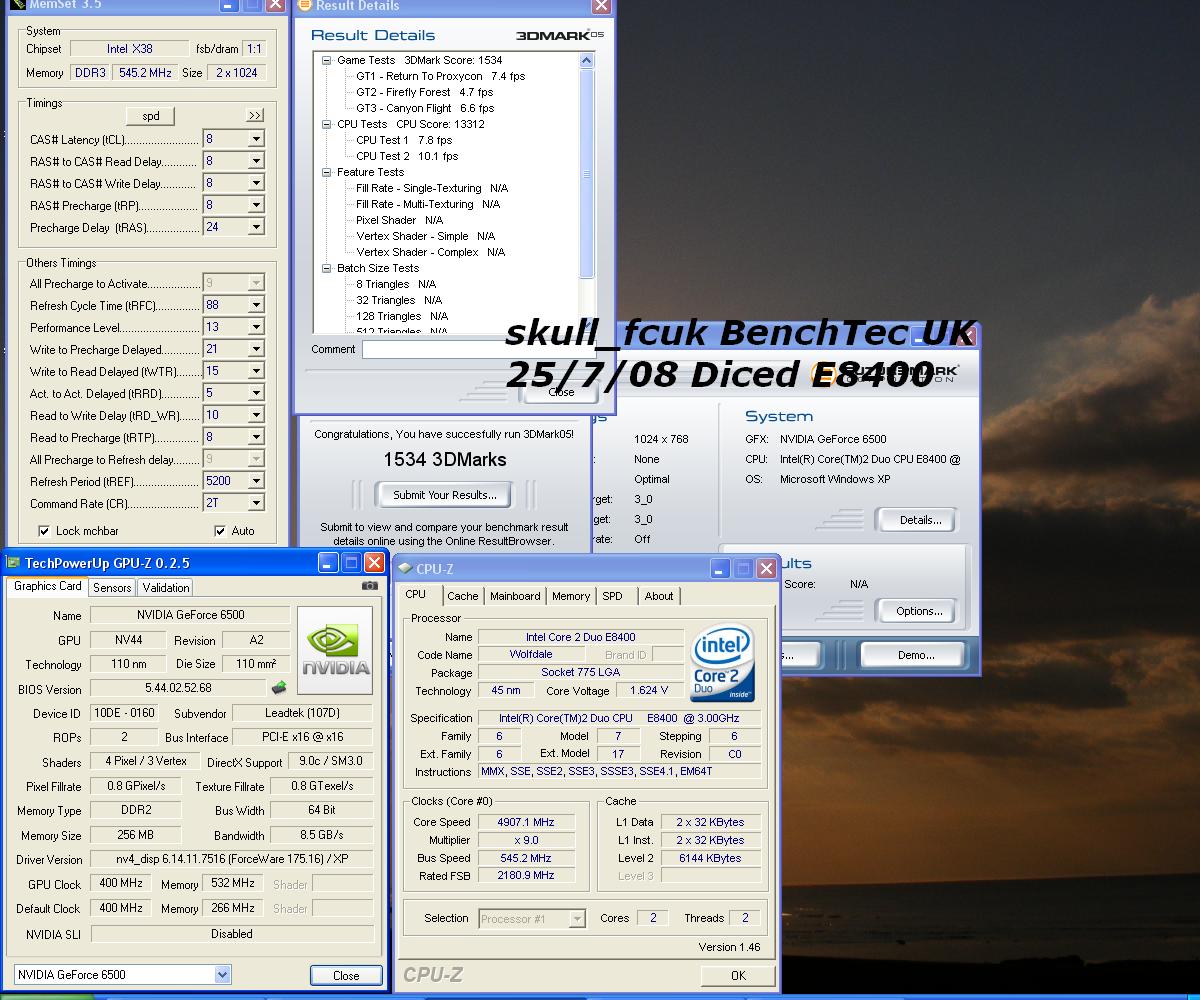Open the Precharge Delay (tRAS) dropdown

256,227
